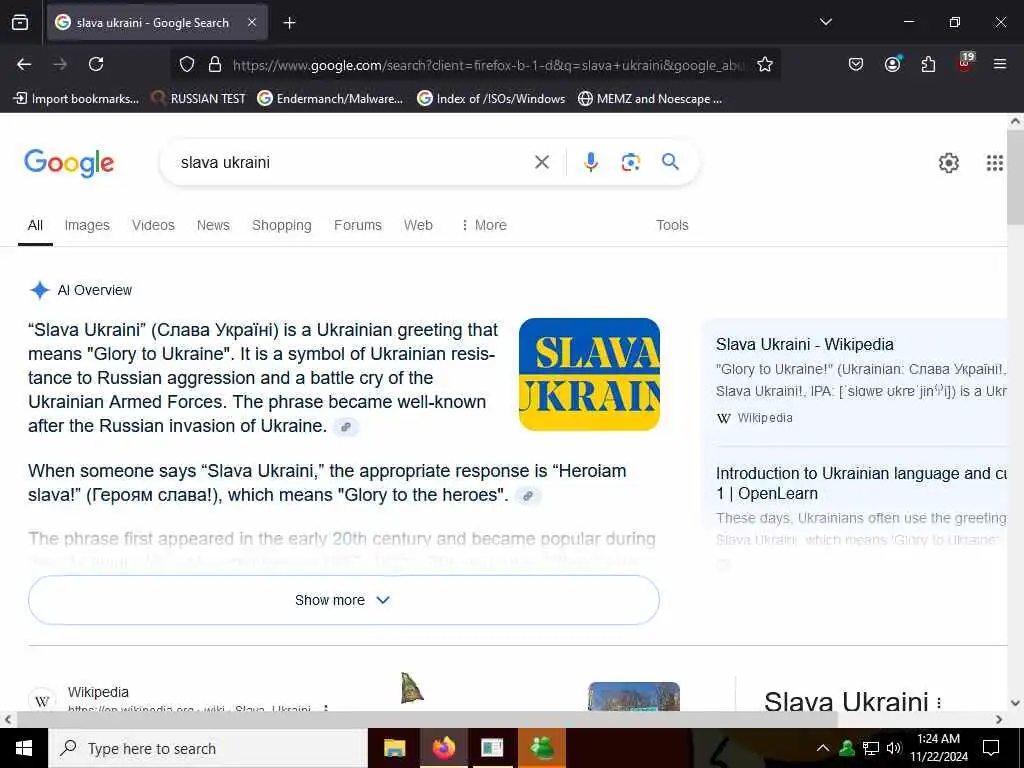Show hidden system tray icons
This screenshot has width=1024, height=768.
[823, 748]
